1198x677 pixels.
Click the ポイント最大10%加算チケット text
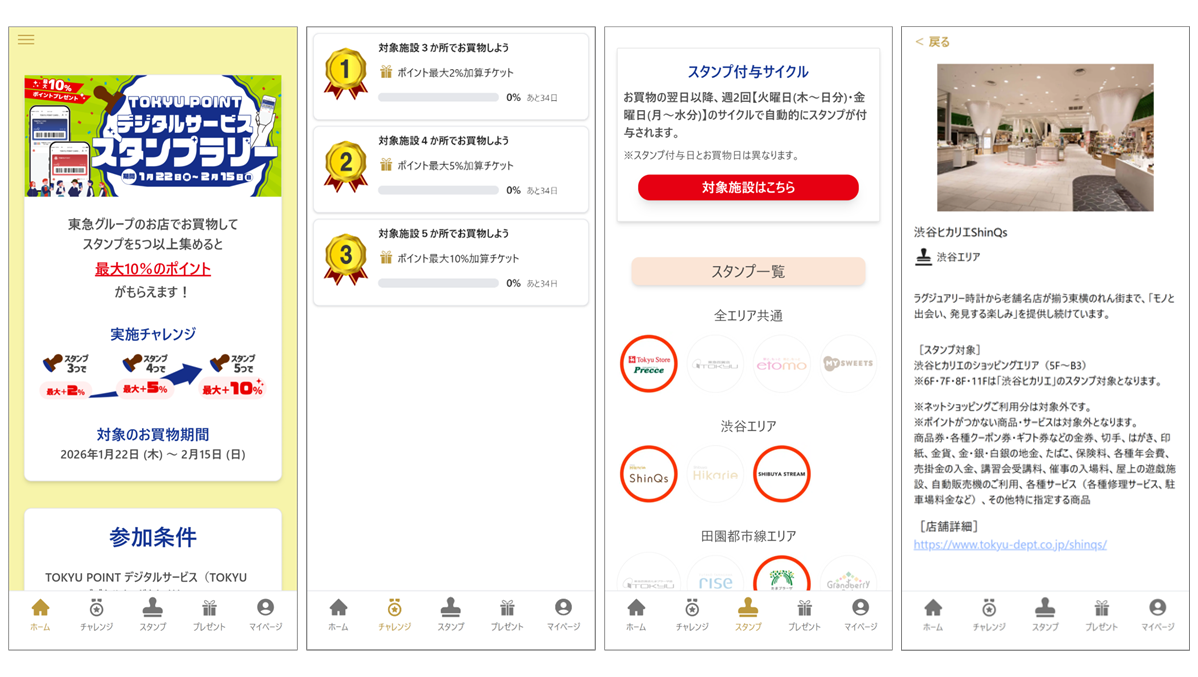[458, 258]
